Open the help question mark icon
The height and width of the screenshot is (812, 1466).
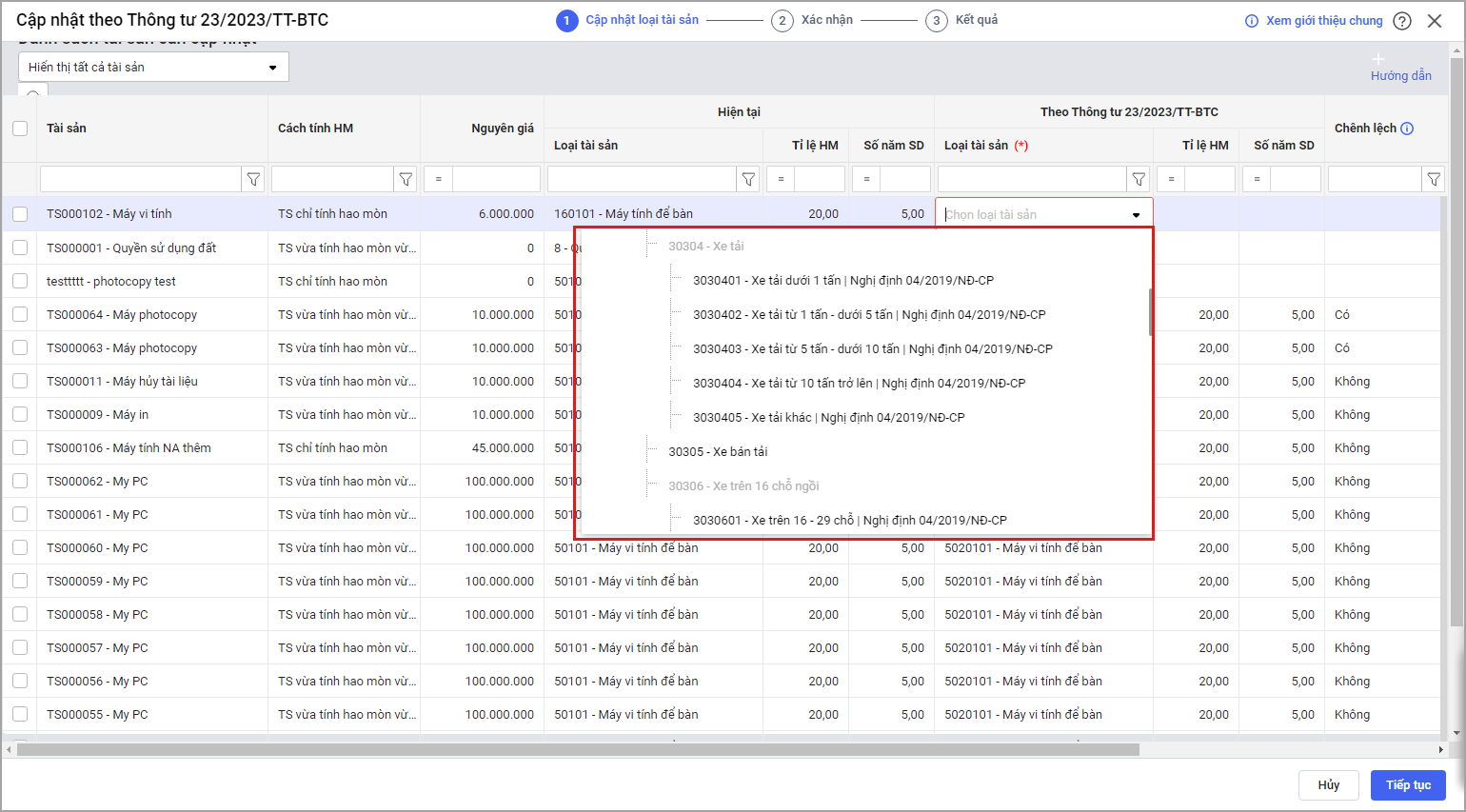(x=1402, y=21)
